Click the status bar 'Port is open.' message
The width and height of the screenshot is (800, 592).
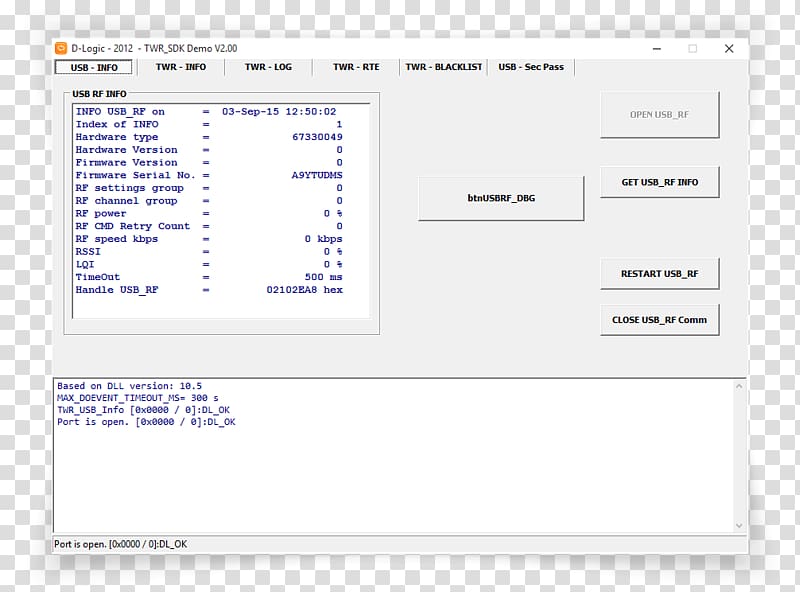(120, 544)
